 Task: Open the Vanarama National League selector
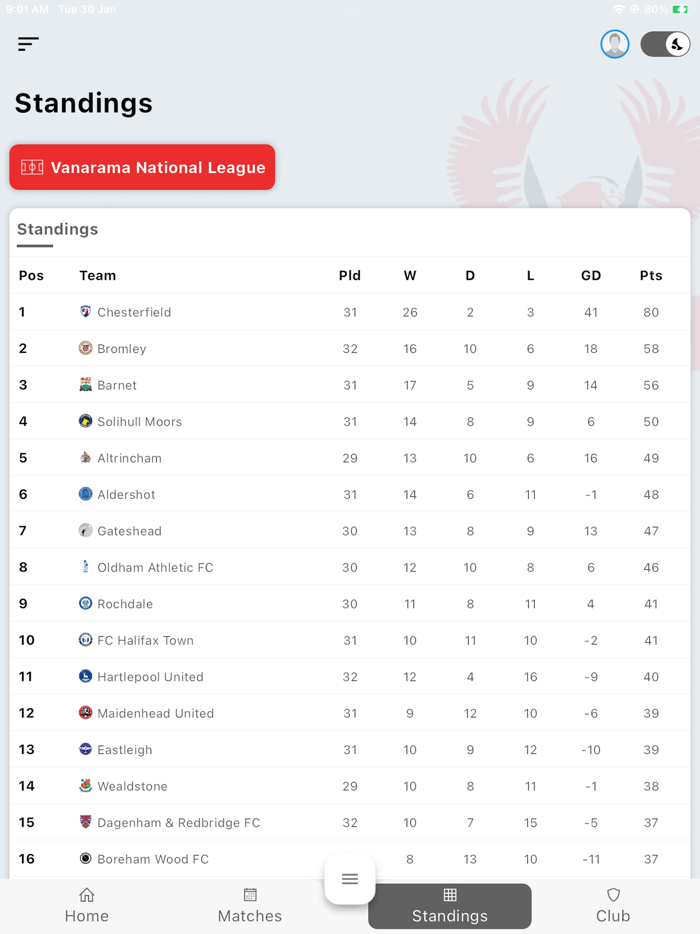[x=141, y=167]
